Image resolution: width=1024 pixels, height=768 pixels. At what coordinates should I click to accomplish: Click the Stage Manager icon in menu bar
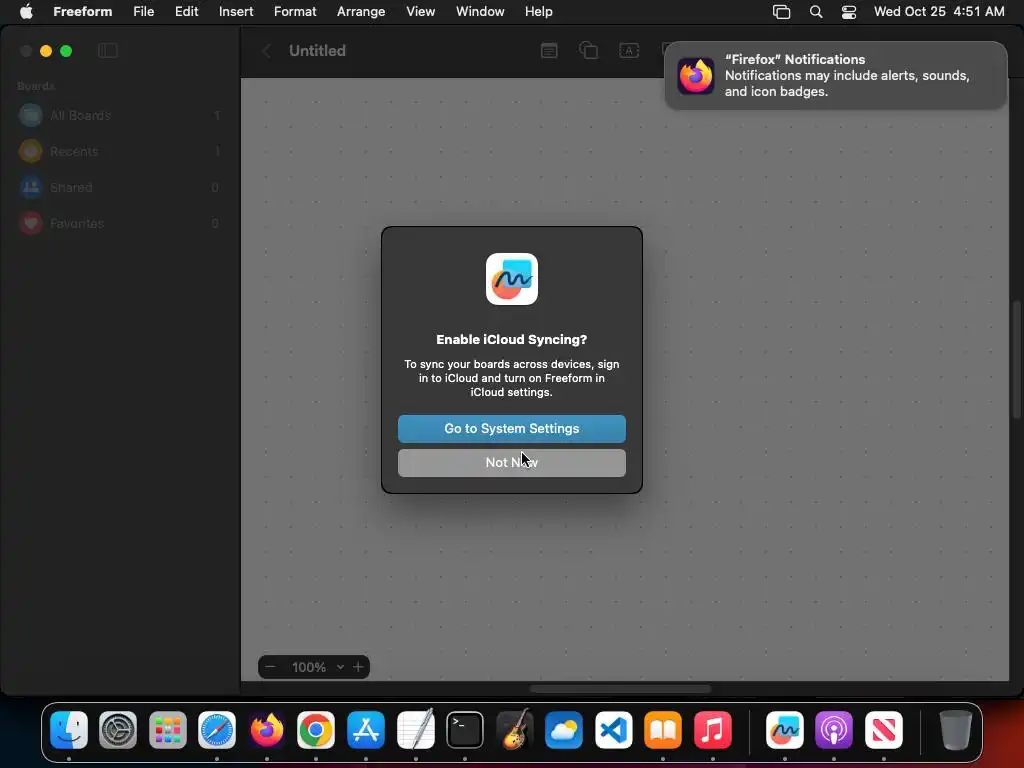[781, 12]
